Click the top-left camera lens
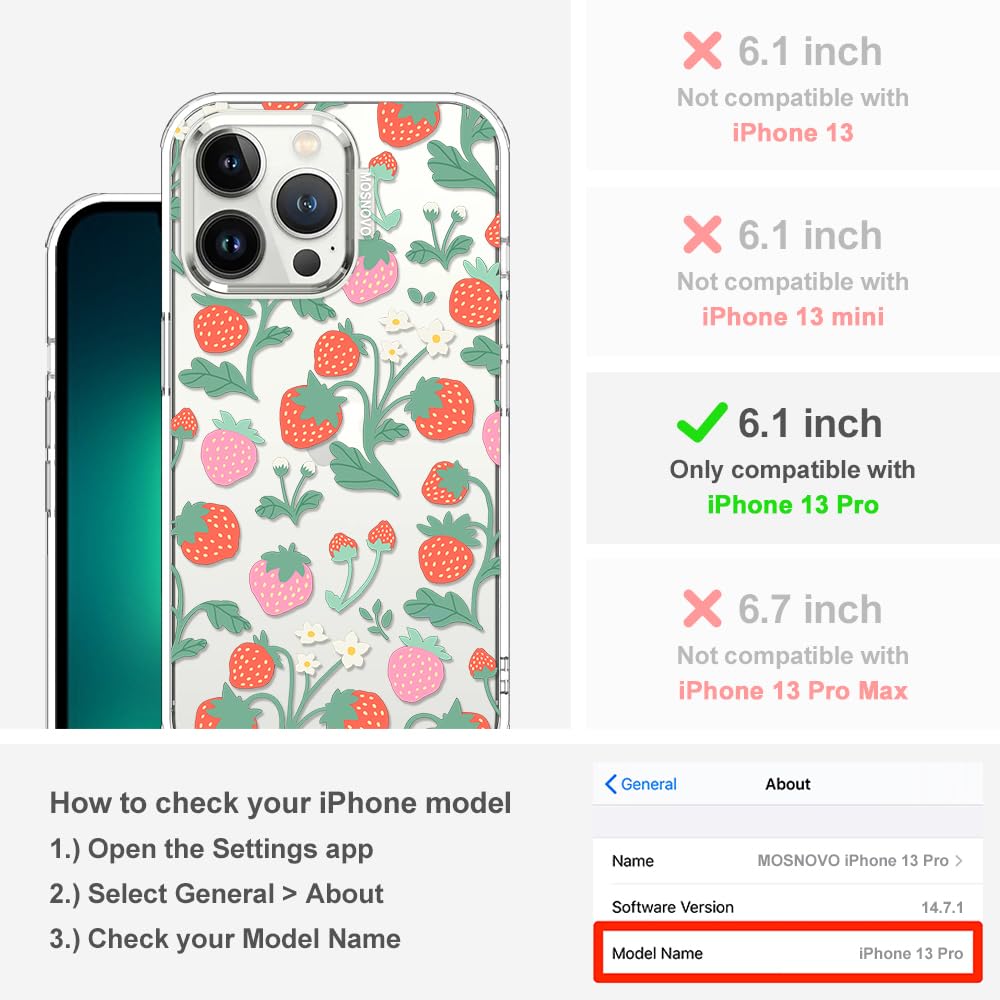This screenshot has width=1000, height=1000. tap(231, 162)
